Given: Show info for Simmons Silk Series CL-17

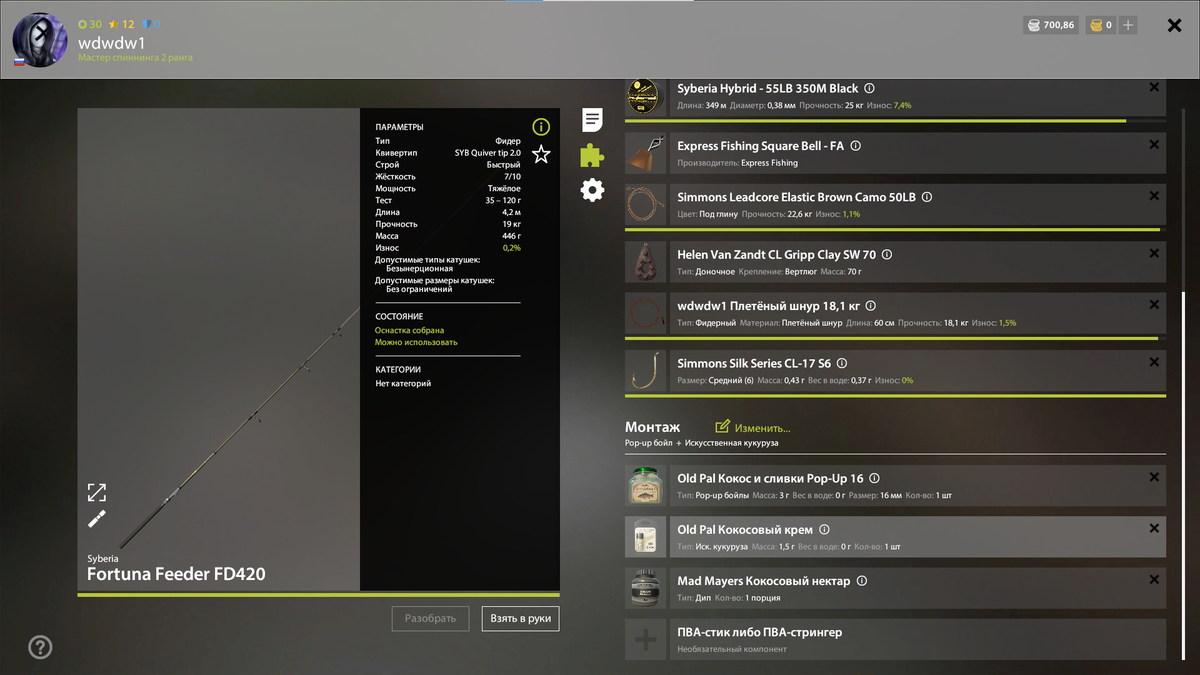Looking at the screenshot, I should [x=842, y=363].
